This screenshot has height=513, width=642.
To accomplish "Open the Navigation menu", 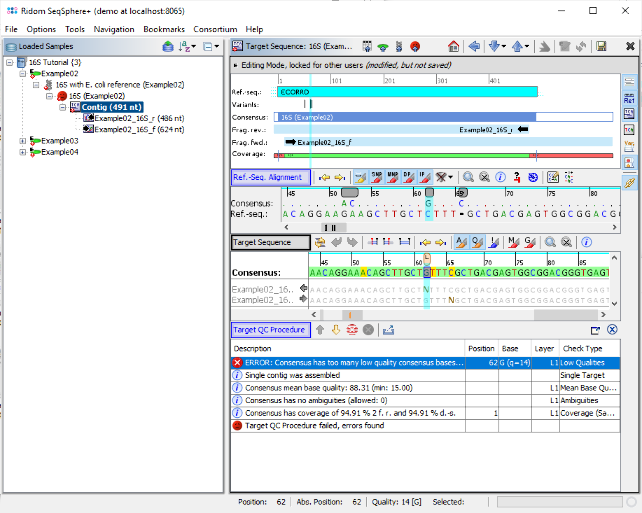I will click(114, 29).
